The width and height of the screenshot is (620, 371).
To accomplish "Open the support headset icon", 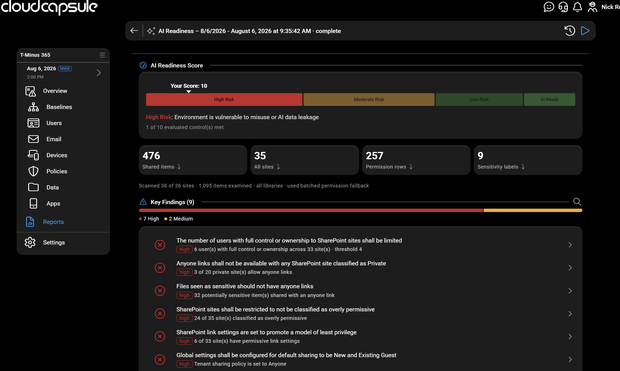I will pyautogui.click(x=563, y=7).
